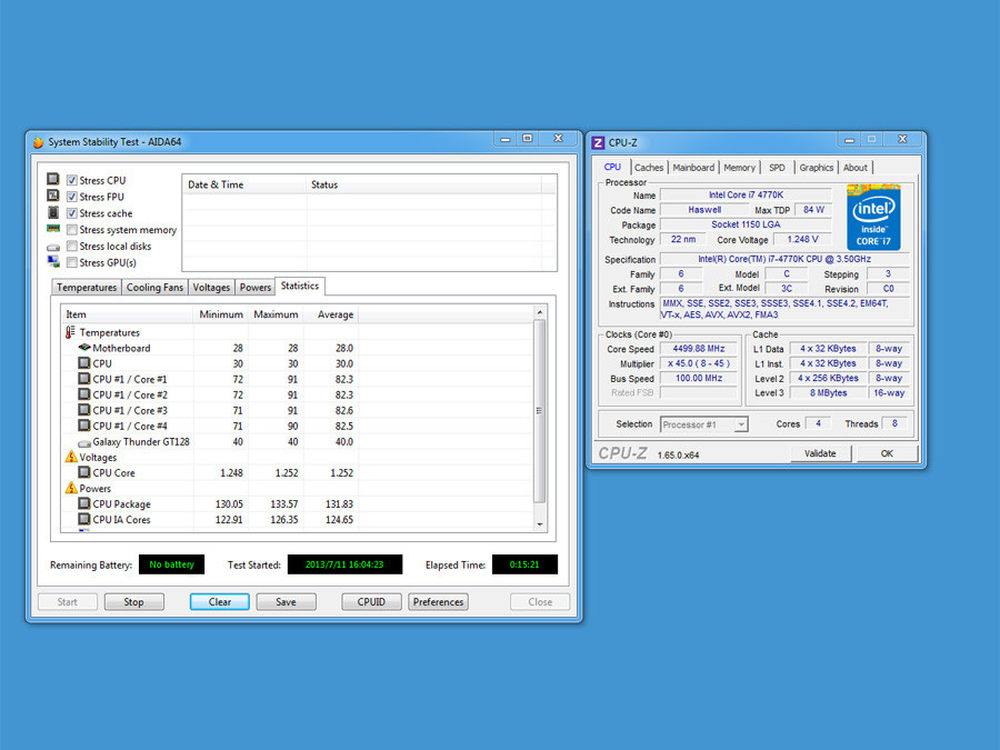Click the Item column header
Viewport: 1000px width, 750px height.
128,314
